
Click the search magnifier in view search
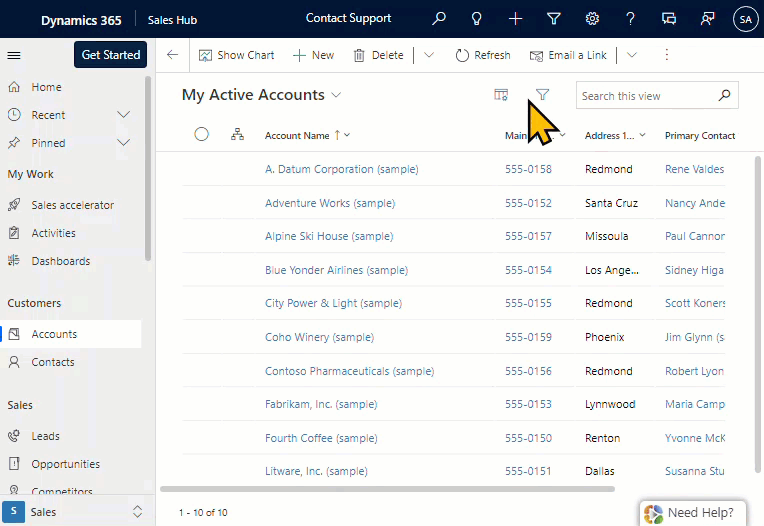click(725, 95)
